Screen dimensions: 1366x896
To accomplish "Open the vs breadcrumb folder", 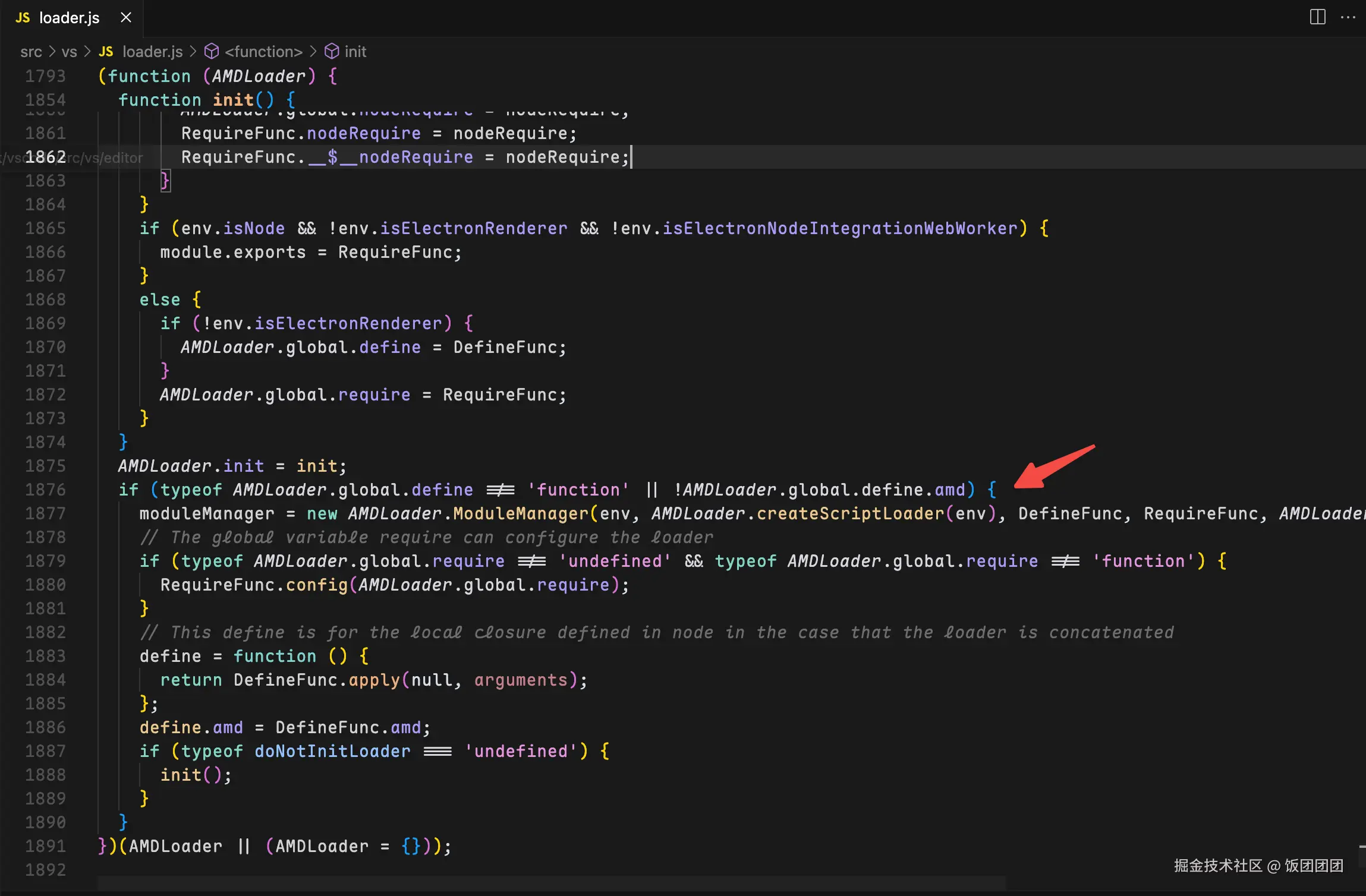I will pos(69,52).
